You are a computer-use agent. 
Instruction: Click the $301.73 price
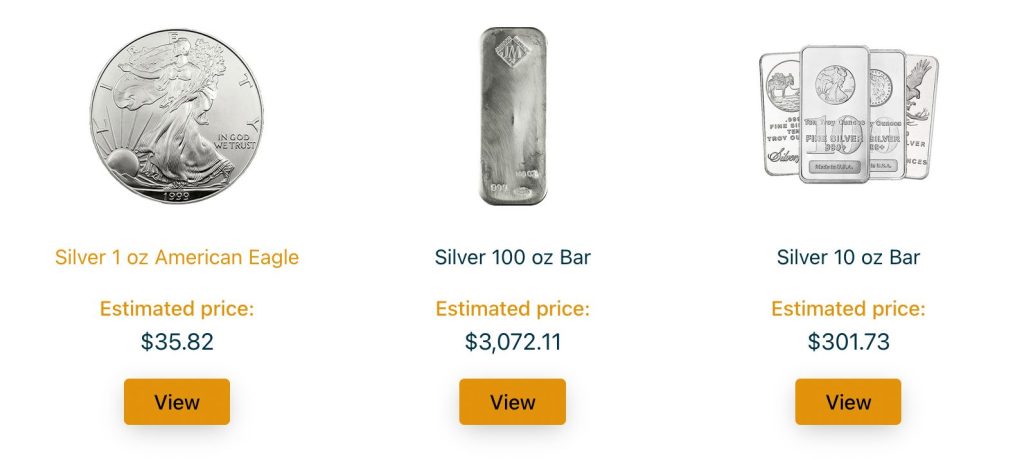click(x=848, y=342)
